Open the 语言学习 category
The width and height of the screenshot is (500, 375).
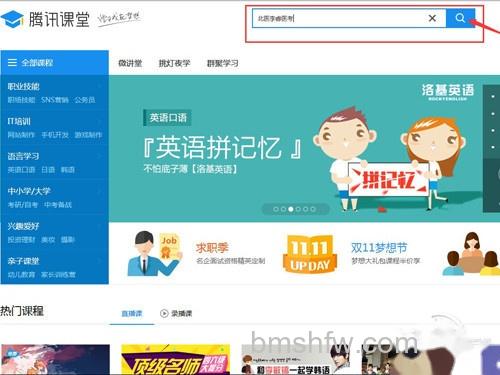(x=24, y=156)
